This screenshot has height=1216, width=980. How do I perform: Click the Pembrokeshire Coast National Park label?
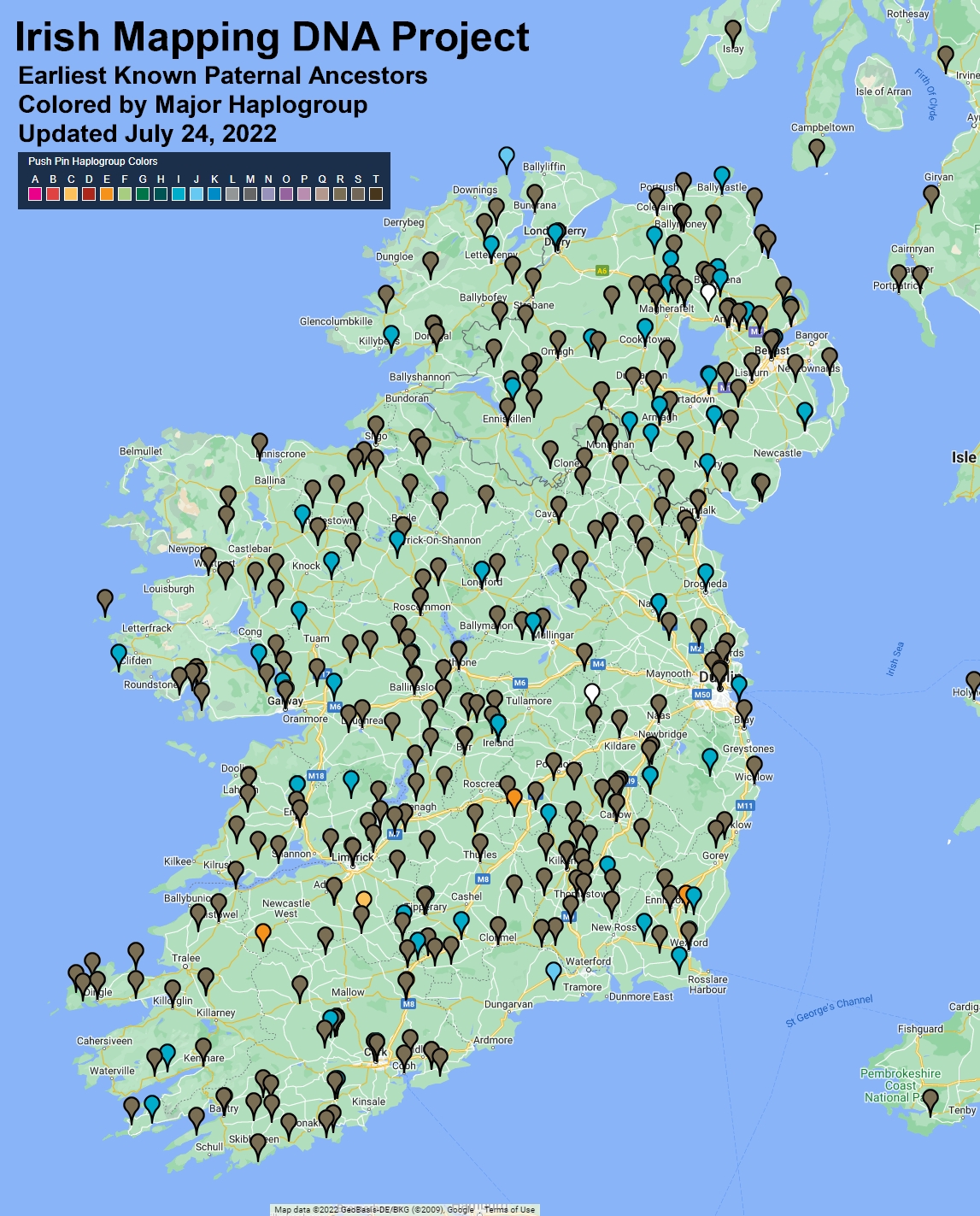click(x=899, y=1085)
